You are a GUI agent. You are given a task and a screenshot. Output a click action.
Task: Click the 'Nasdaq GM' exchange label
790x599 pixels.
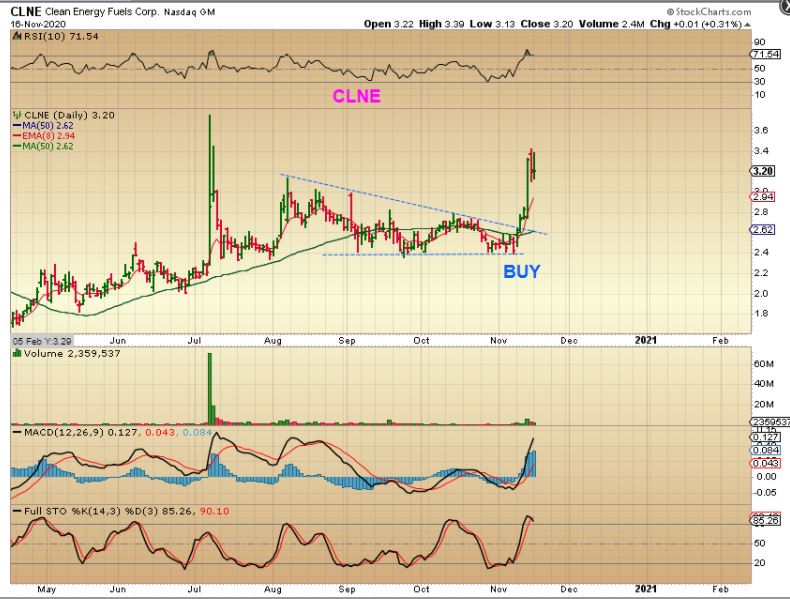189,12
